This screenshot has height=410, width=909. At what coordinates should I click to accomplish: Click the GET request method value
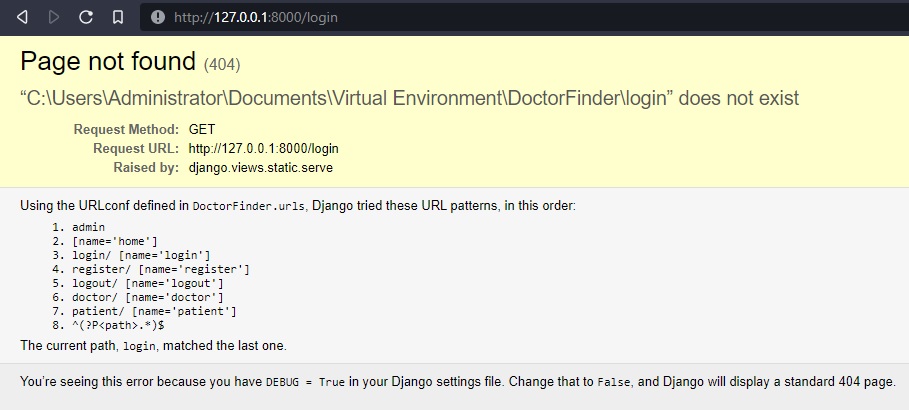pyautogui.click(x=202, y=129)
